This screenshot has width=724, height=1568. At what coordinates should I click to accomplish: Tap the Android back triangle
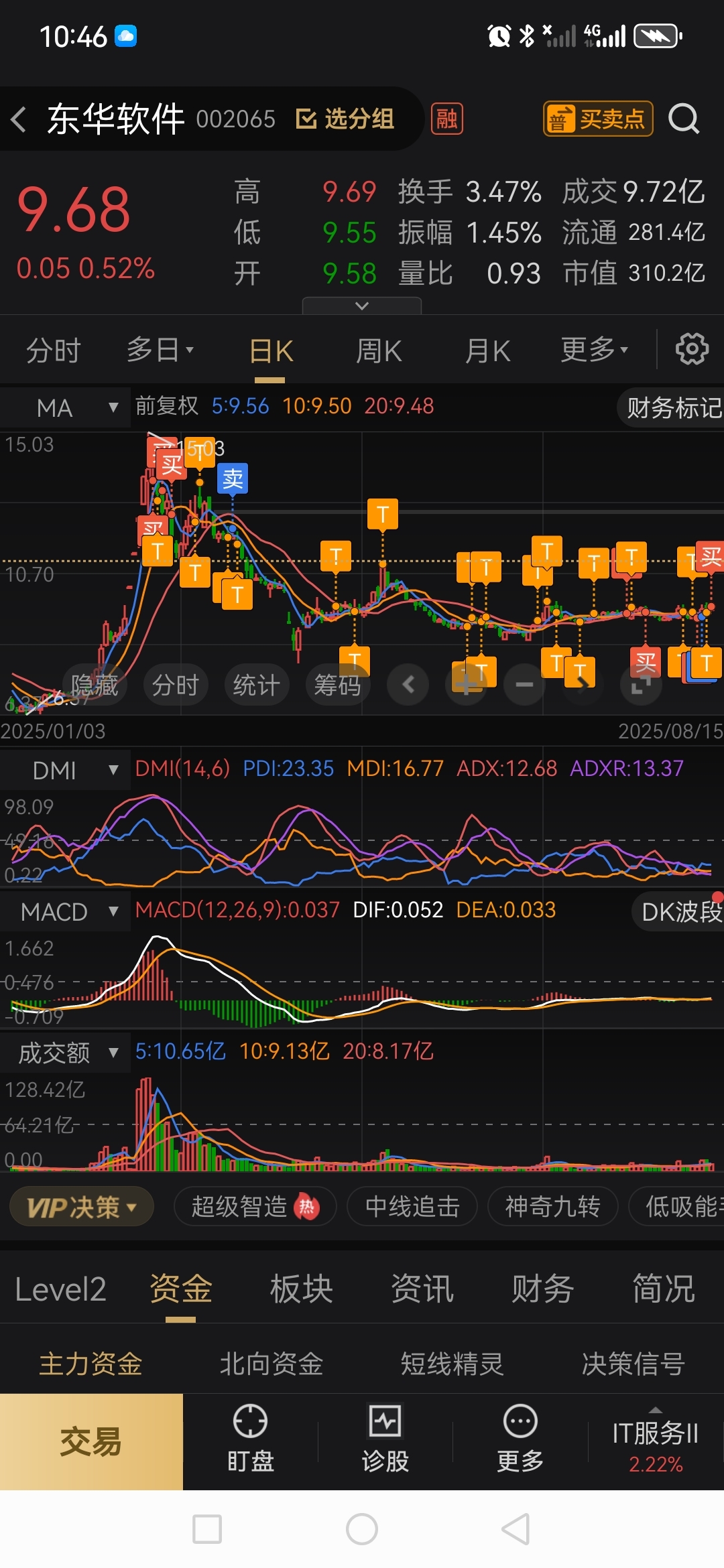(x=516, y=1529)
